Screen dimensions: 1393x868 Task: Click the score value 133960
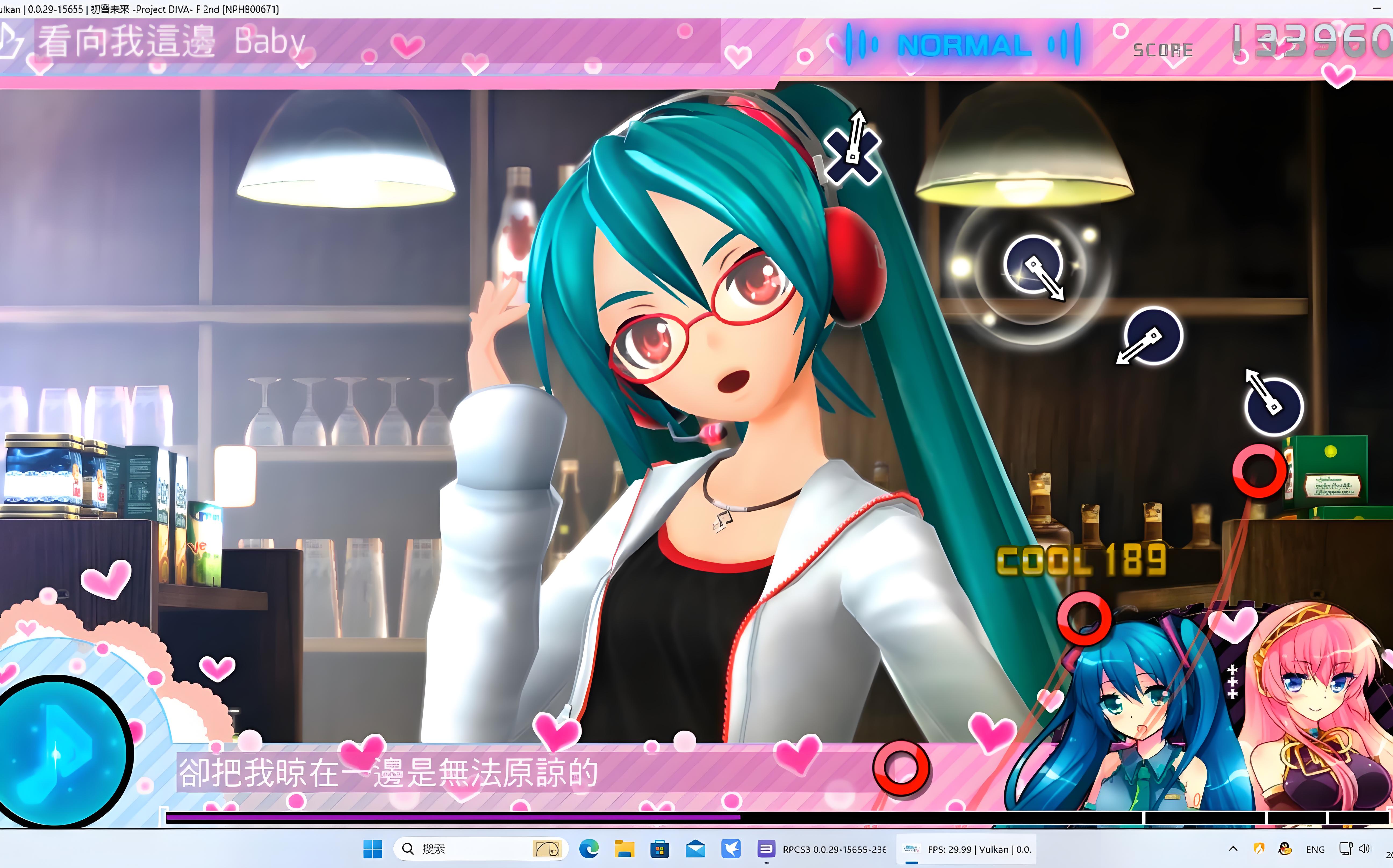pos(1313,41)
